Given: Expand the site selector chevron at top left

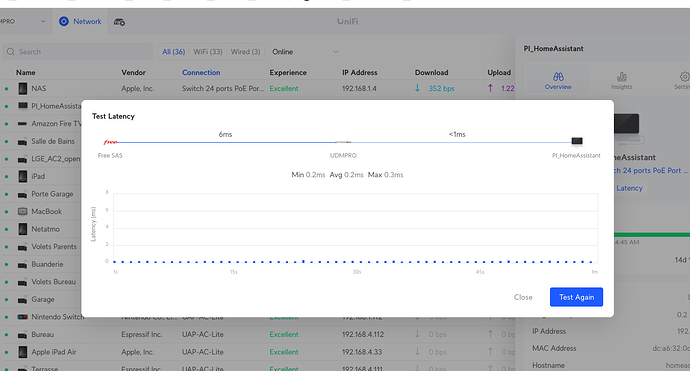Looking at the screenshot, I should coord(43,21).
